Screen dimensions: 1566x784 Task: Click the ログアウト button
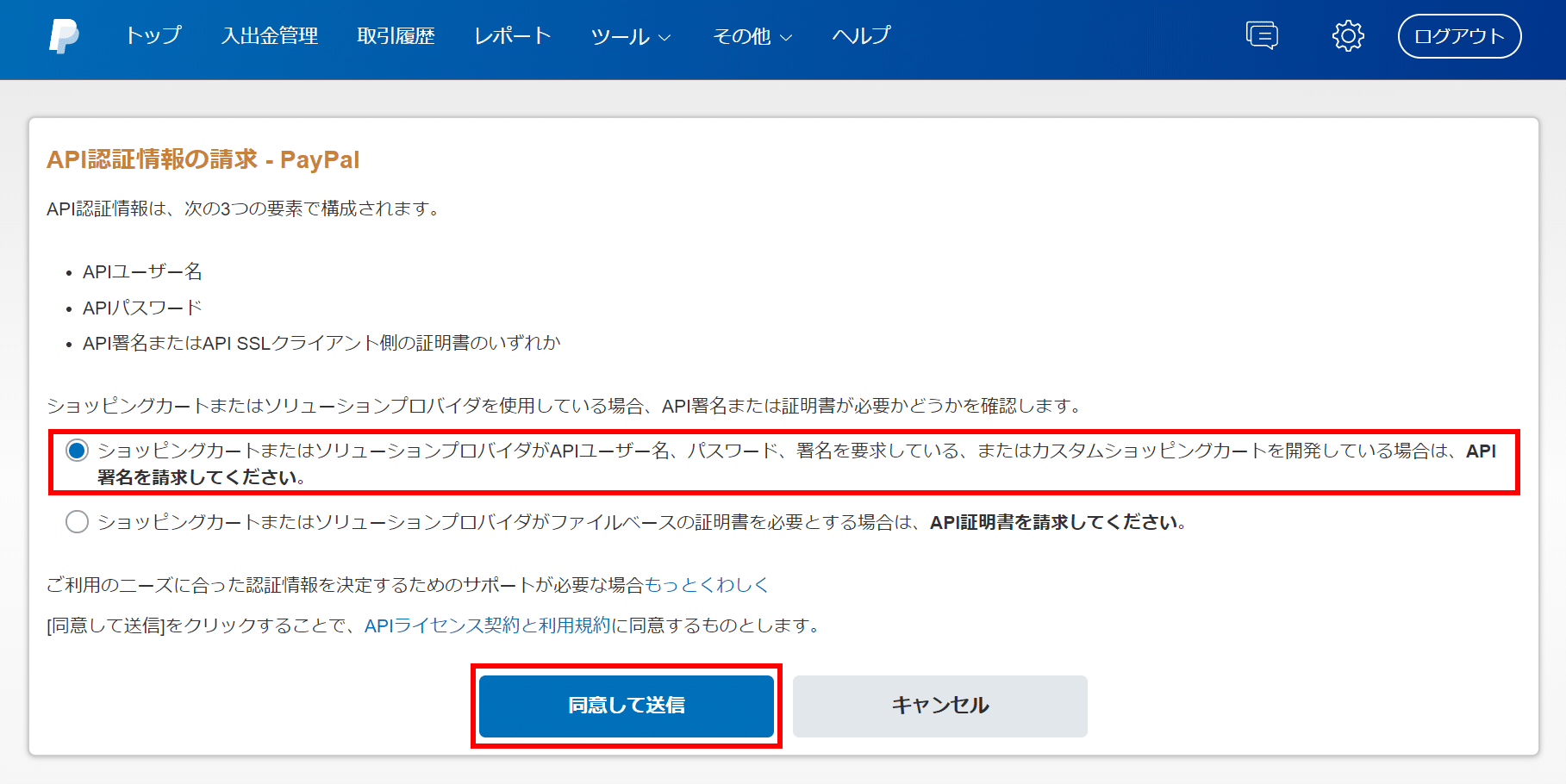1458,36
